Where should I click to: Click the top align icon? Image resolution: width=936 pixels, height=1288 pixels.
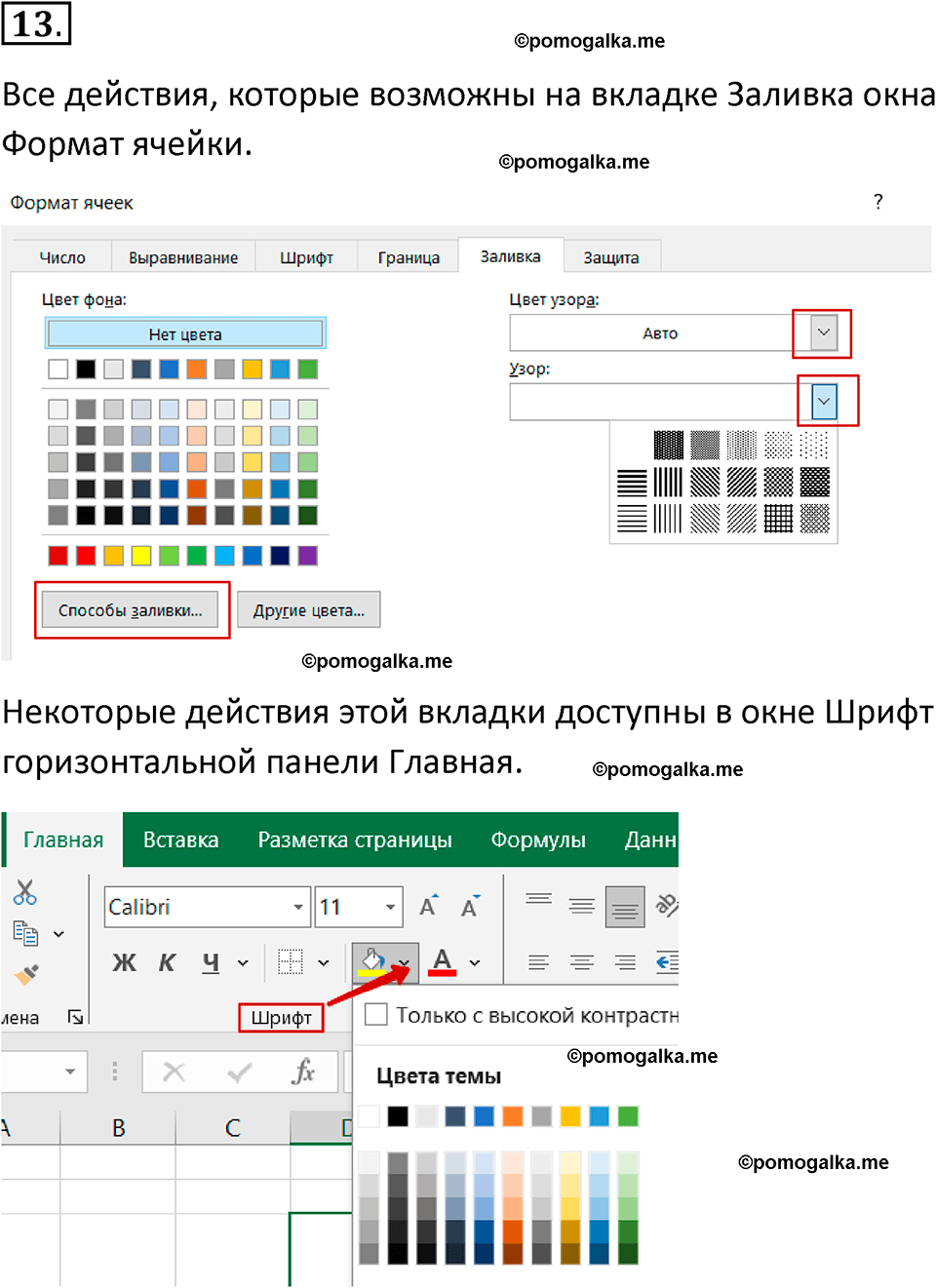(538, 900)
